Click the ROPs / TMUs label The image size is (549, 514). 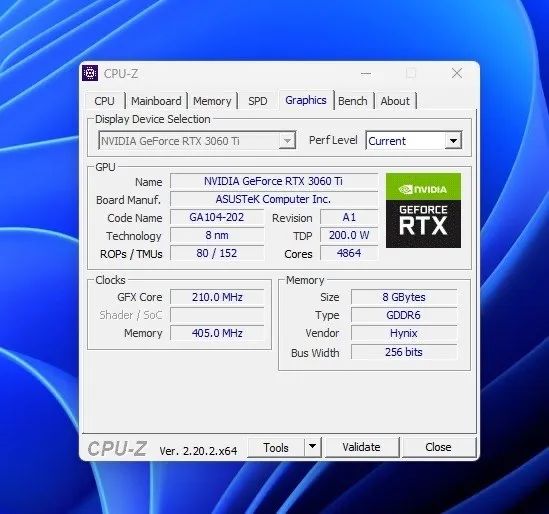131,254
